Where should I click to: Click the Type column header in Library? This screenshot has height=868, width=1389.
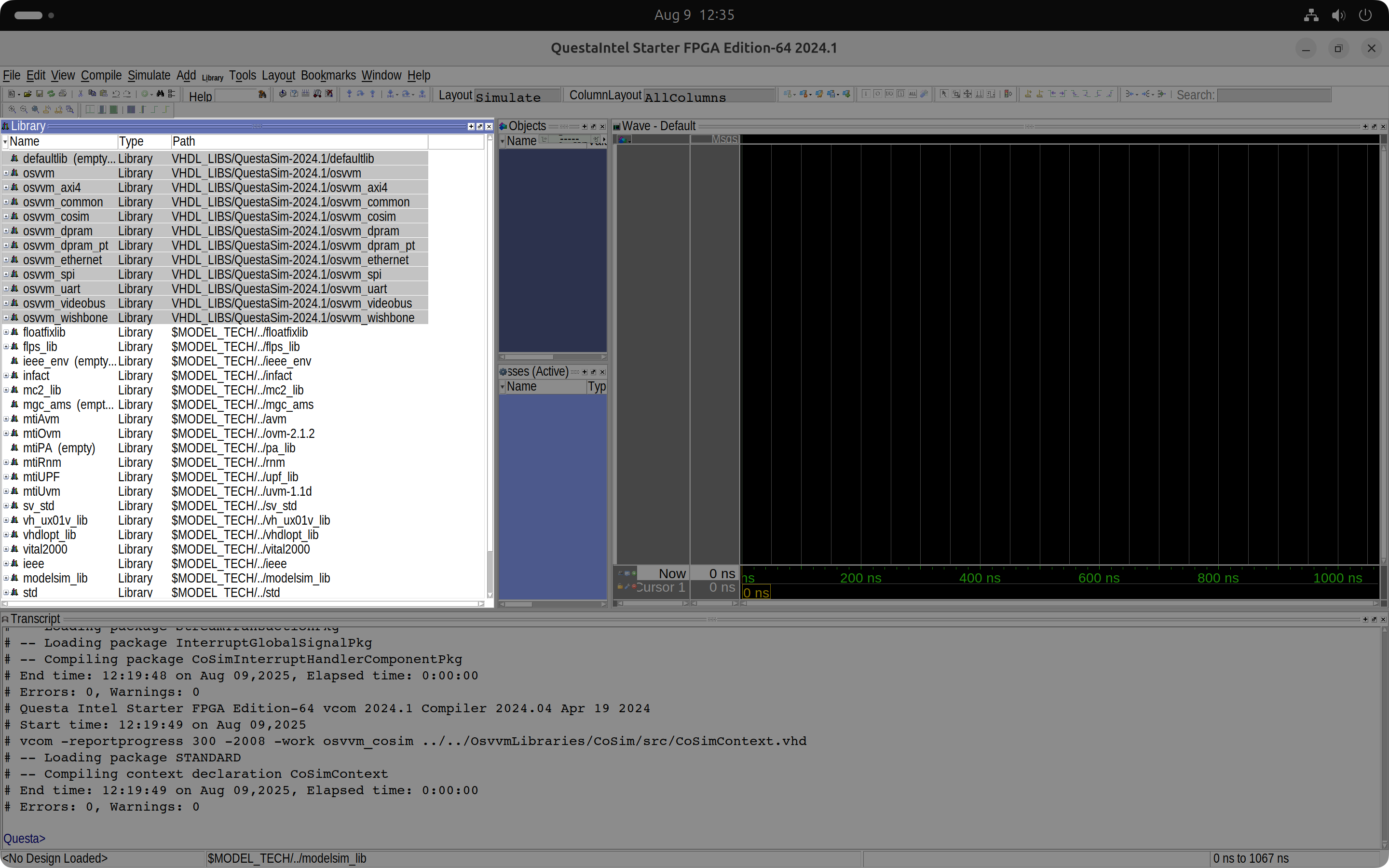pyautogui.click(x=144, y=141)
